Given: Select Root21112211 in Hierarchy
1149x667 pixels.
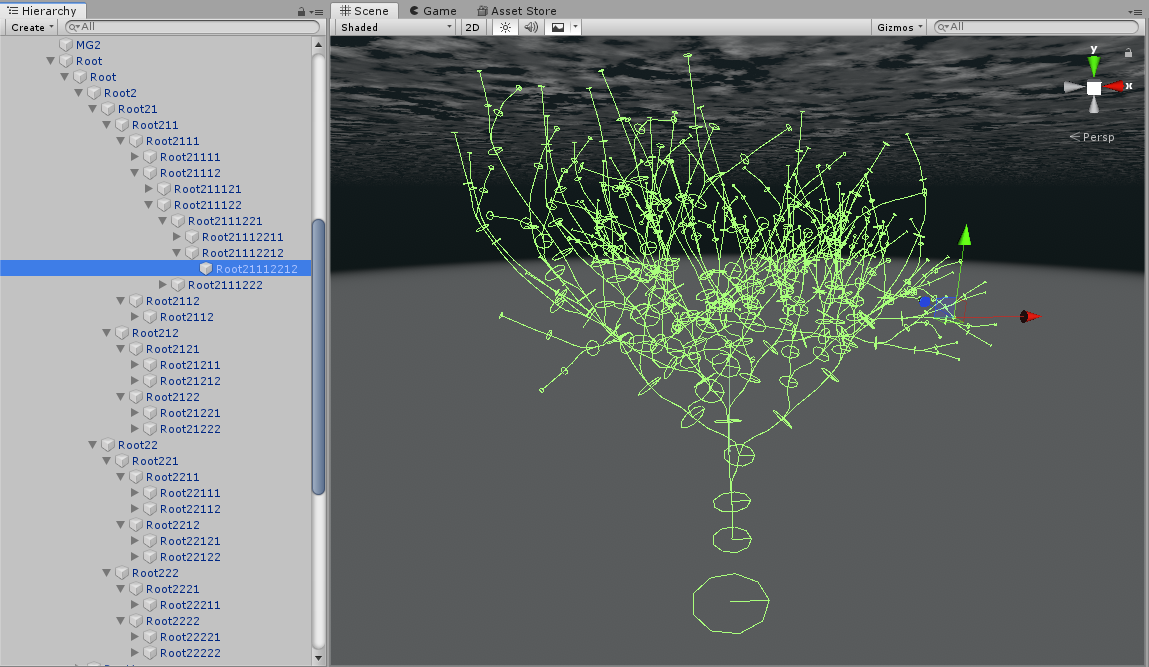Looking at the screenshot, I should pyautogui.click(x=243, y=237).
